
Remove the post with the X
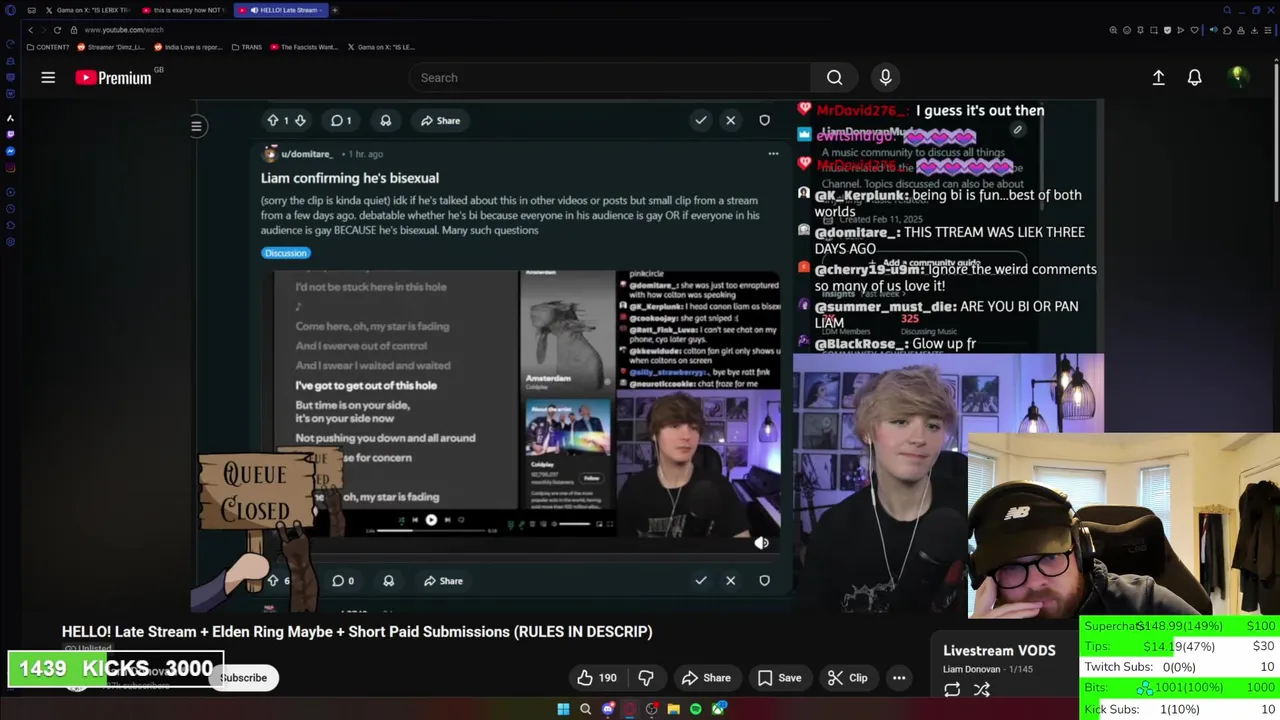(x=730, y=120)
